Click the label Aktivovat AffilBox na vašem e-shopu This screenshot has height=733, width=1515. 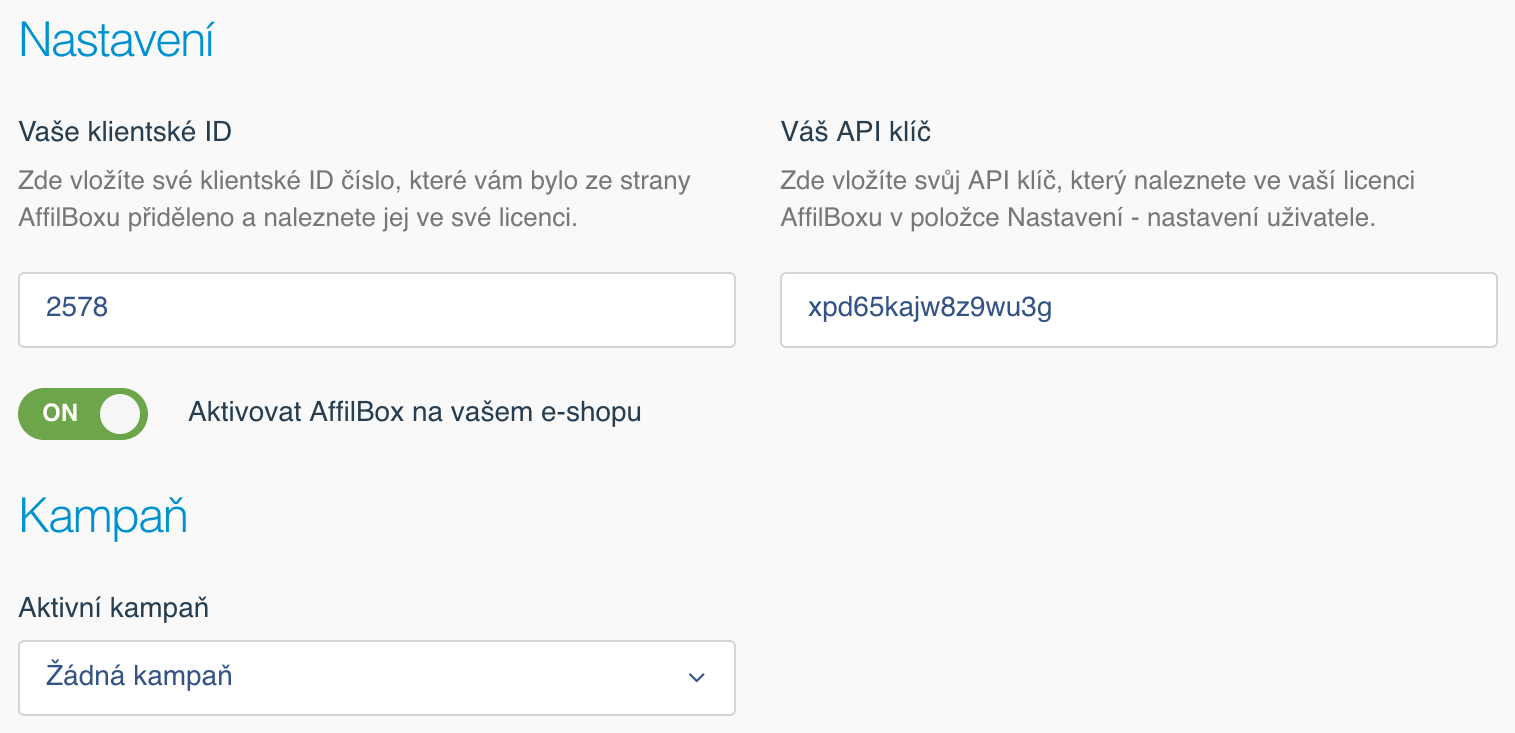[x=414, y=412]
